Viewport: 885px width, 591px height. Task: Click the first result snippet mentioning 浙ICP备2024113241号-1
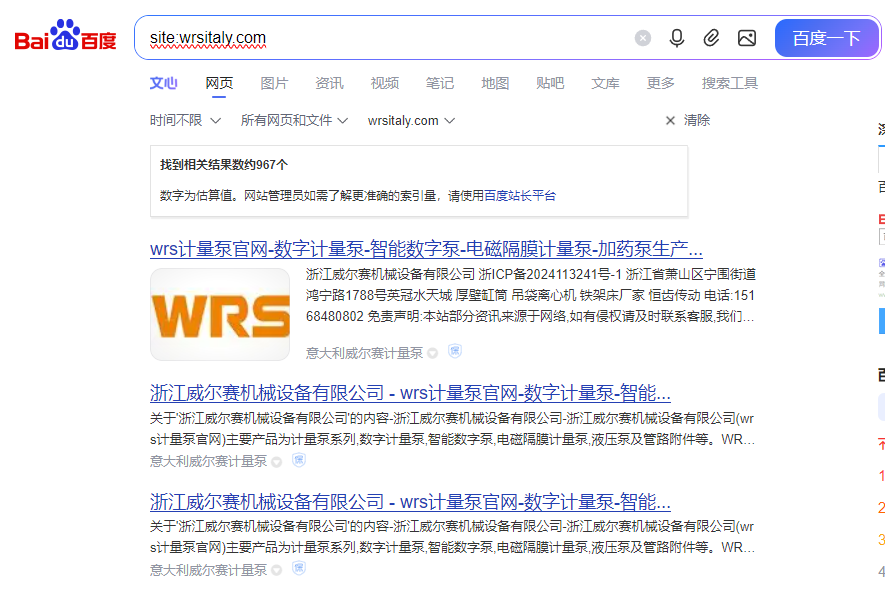[x=531, y=295]
